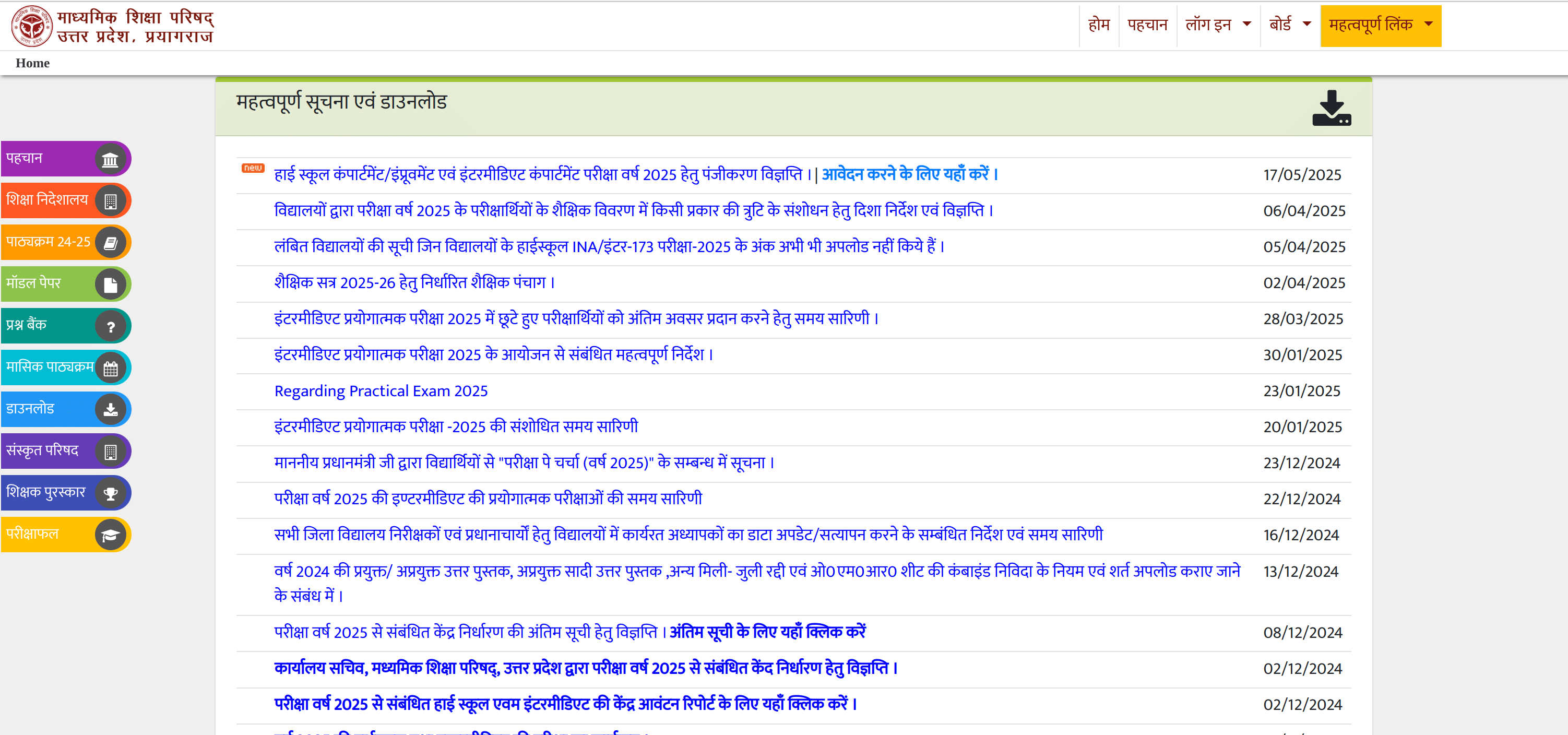This screenshot has height=735, width=1568.
Task: Open the शिक्षक पुरस्कार sidebar button
Action: (x=66, y=493)
